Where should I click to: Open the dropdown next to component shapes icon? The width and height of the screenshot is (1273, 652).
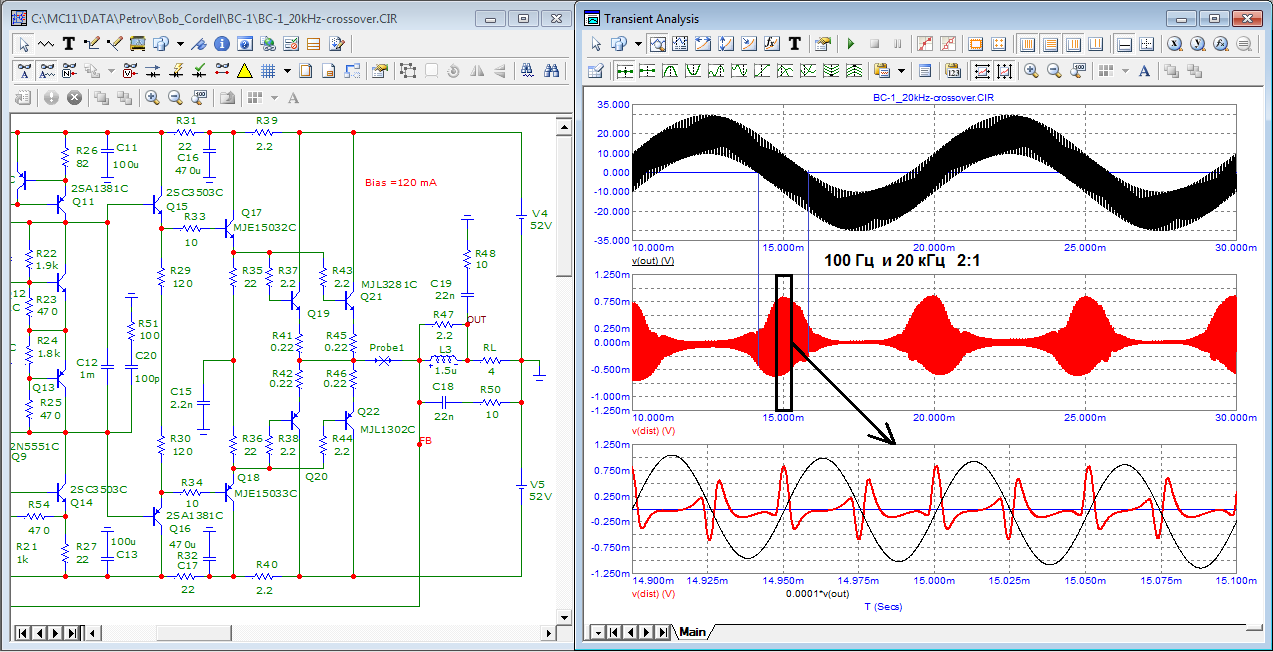click(x=180, y=44)
